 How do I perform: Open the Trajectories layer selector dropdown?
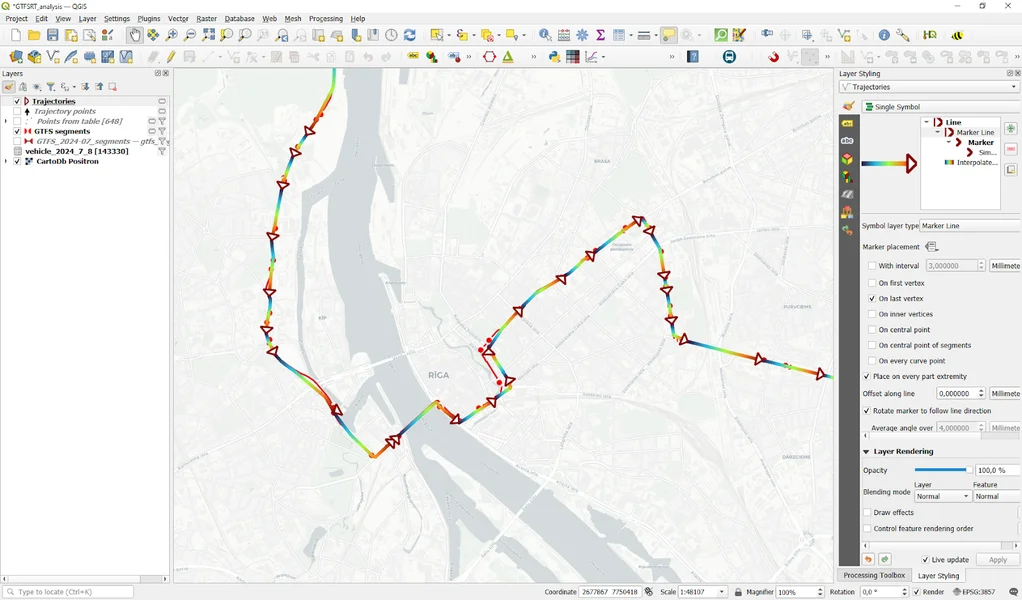point(929,87)
